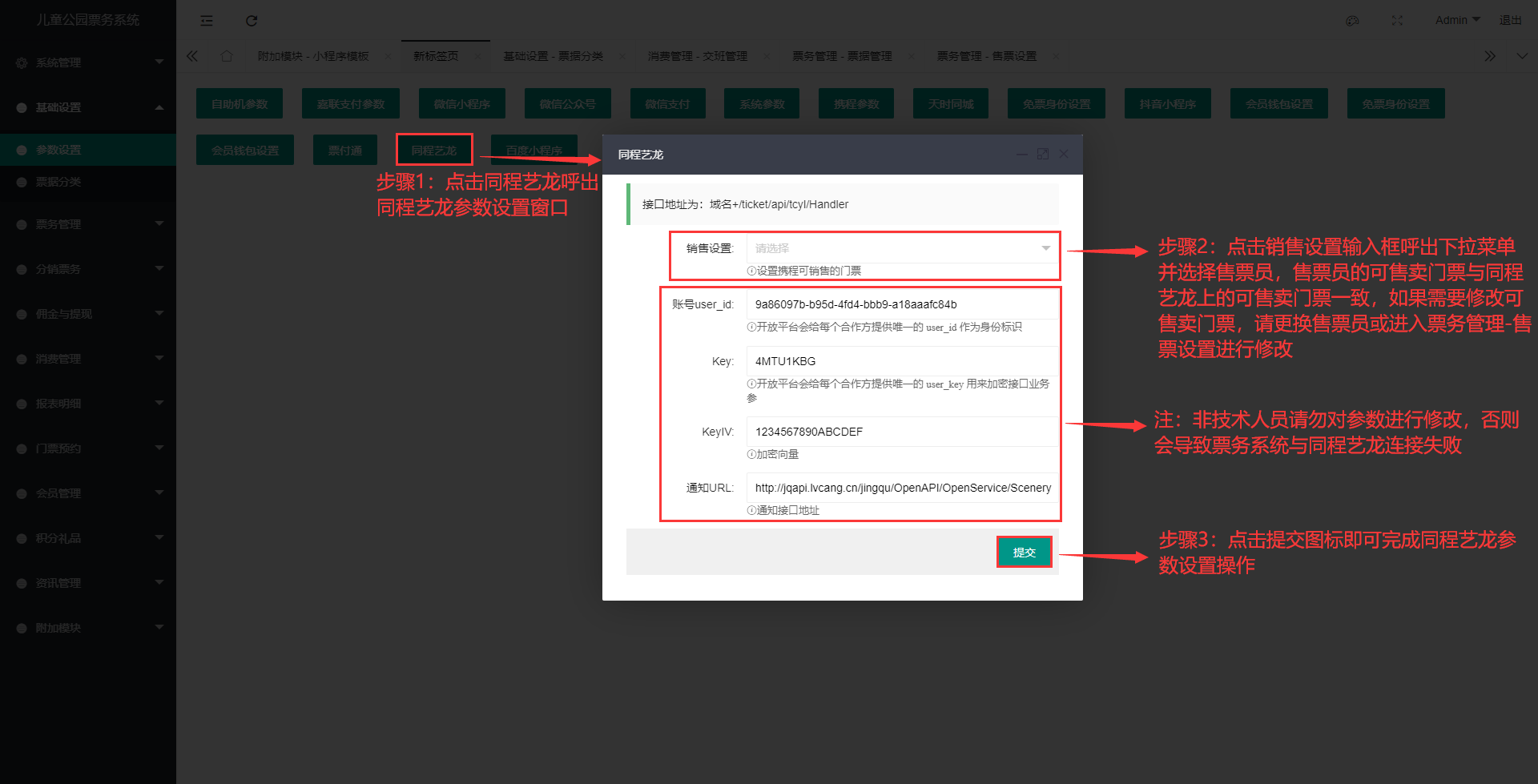1538x784 pixels.
Task: Open the Admin user dropdown
Action: pyautogui.click(x=1457, y=20)
